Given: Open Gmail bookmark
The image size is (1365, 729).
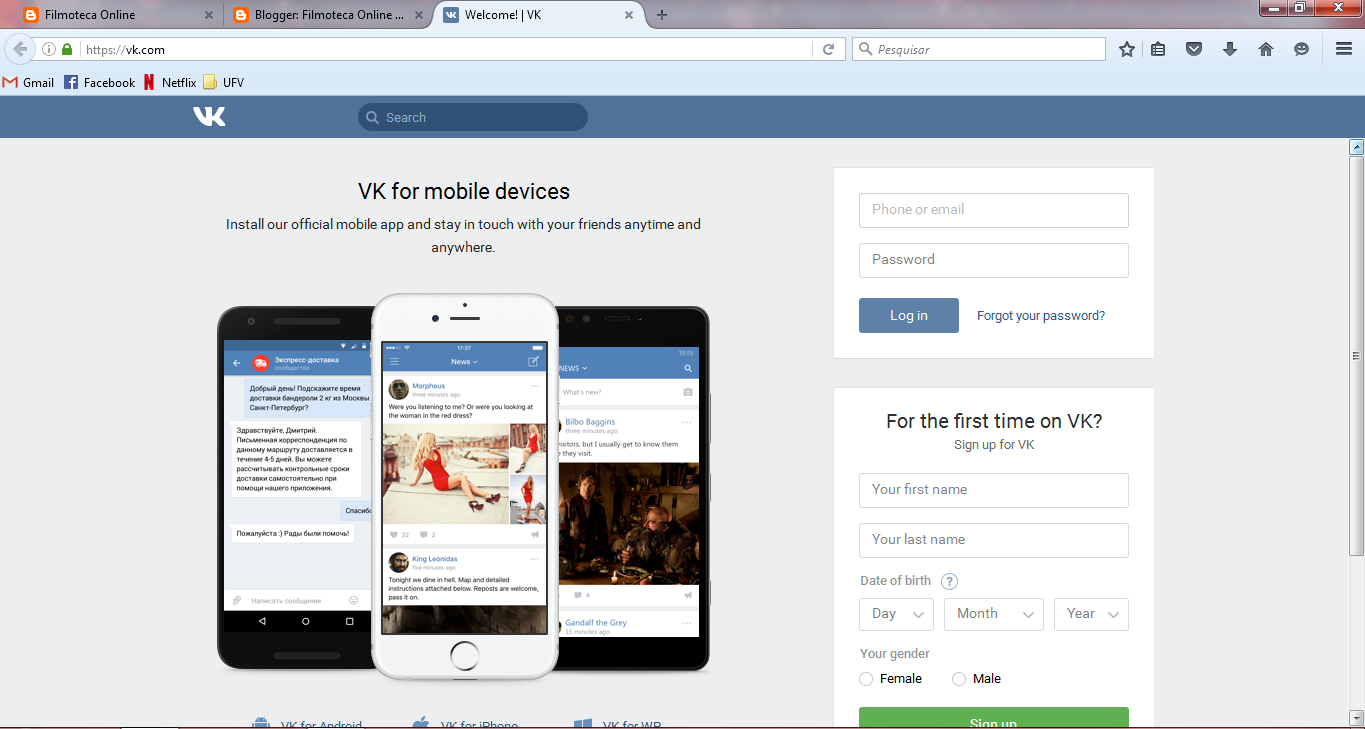Looking at the screenshot, I should point(29,82).
